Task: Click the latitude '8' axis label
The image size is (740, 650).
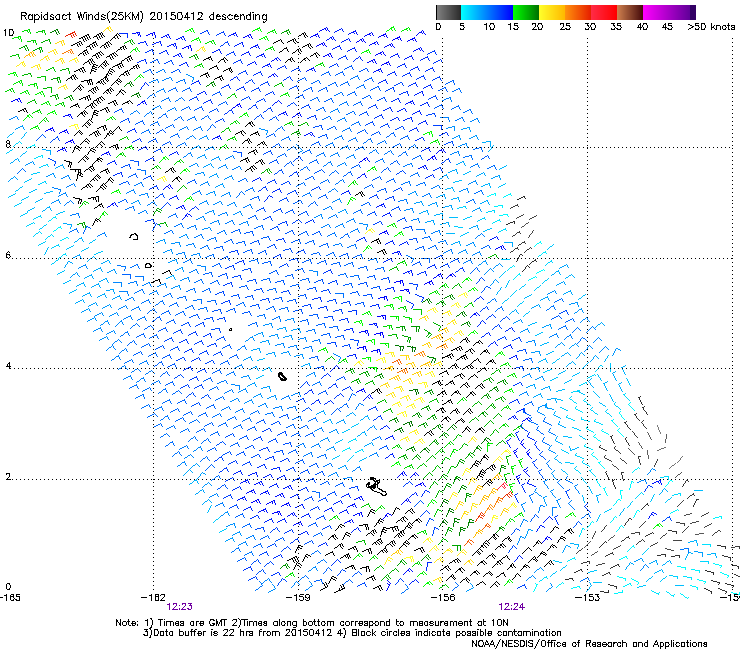Action: (x=8, y=144)
